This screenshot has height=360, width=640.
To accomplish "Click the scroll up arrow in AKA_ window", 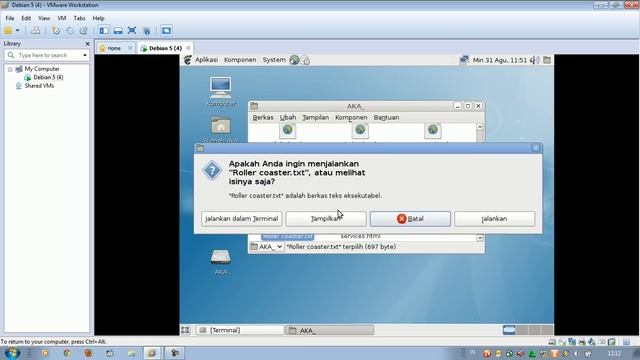I will [x=480, y=127].
